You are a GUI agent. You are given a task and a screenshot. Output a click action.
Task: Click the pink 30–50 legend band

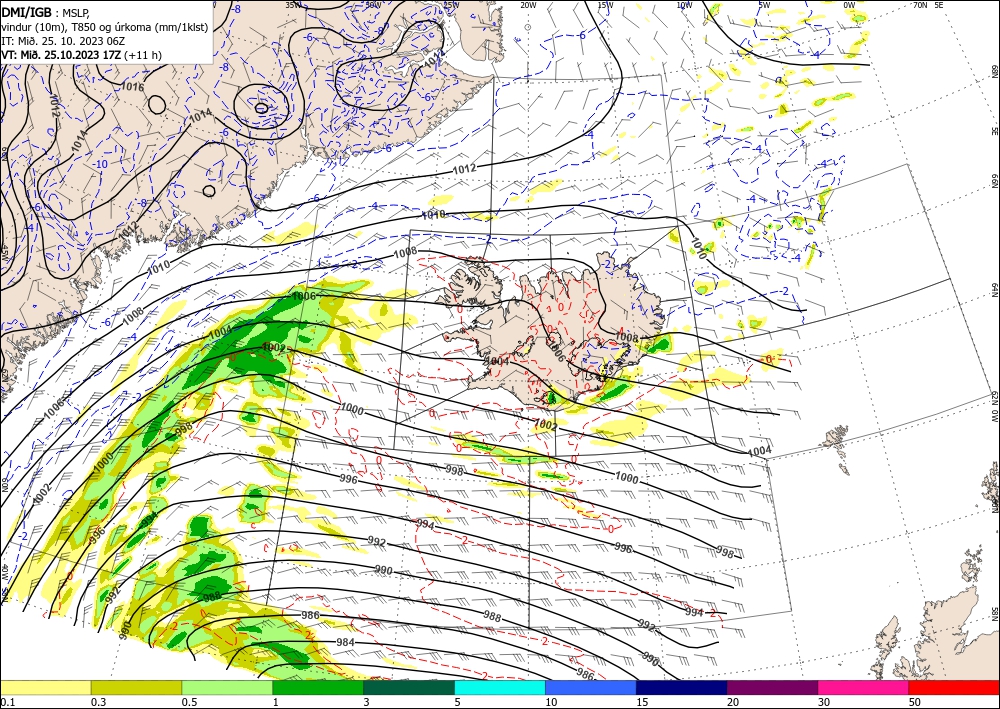pos(864,687)
